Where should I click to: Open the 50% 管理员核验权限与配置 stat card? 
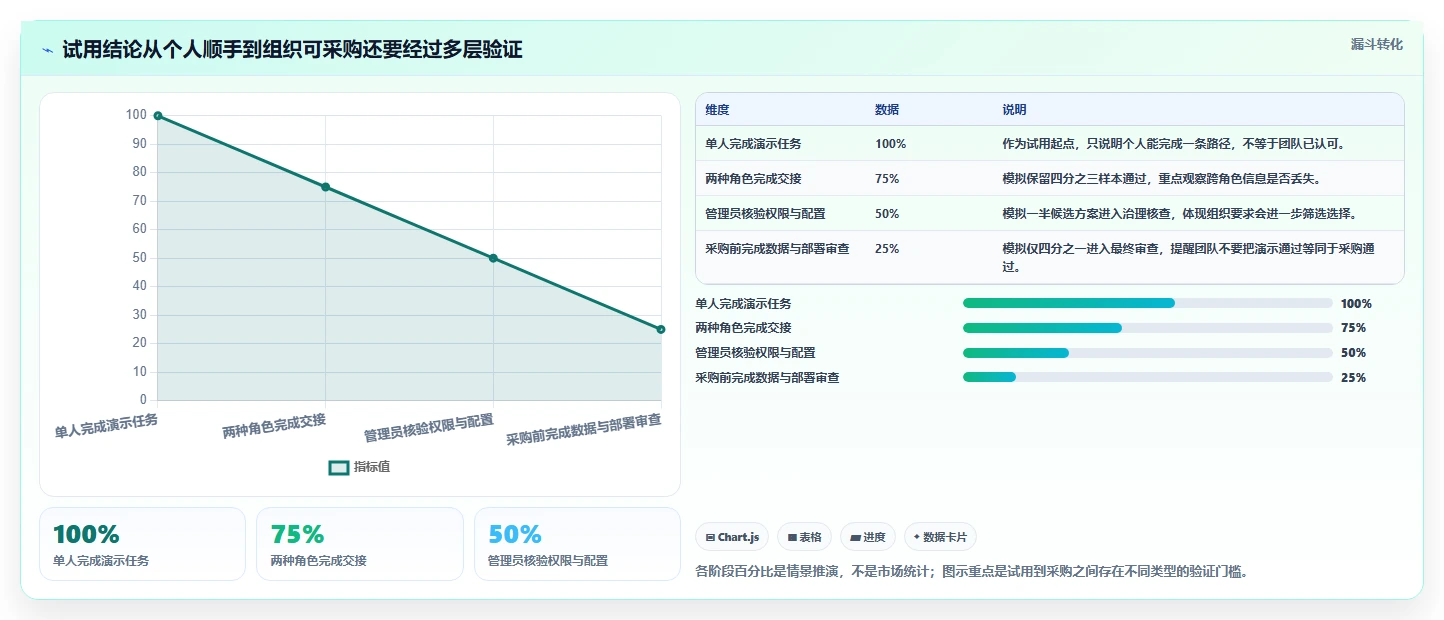577,544
